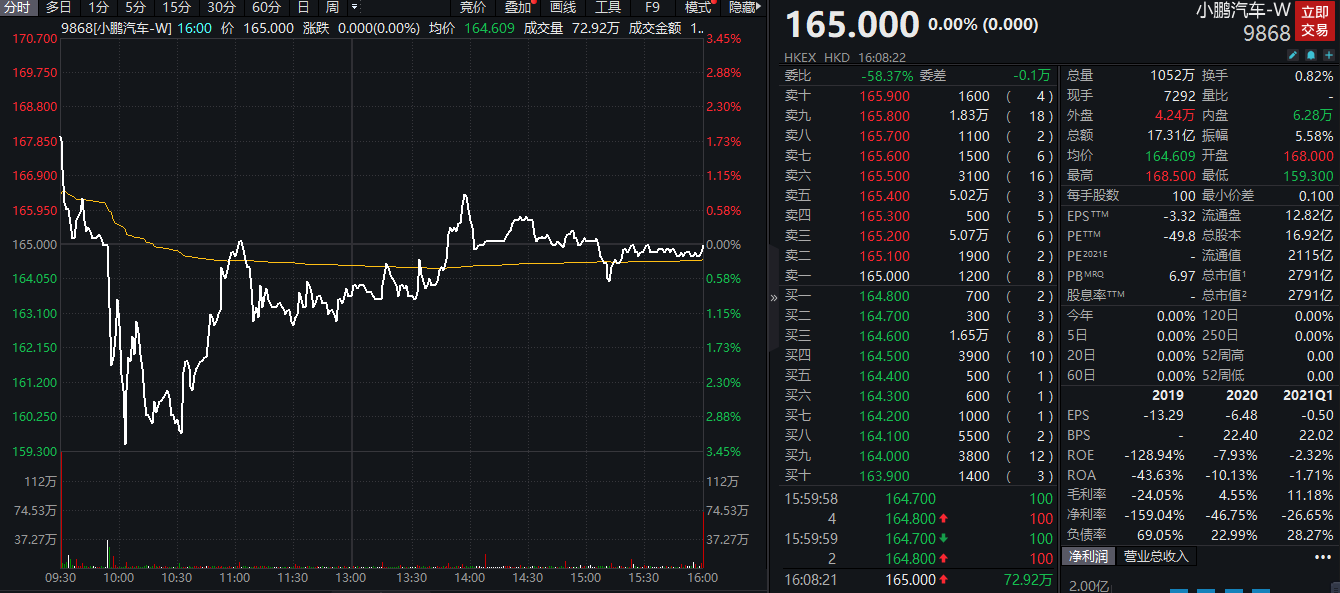Click the 竞价 auction button
The height and width of the screenshot is (593, 1340).
click(x=473, y=7)
